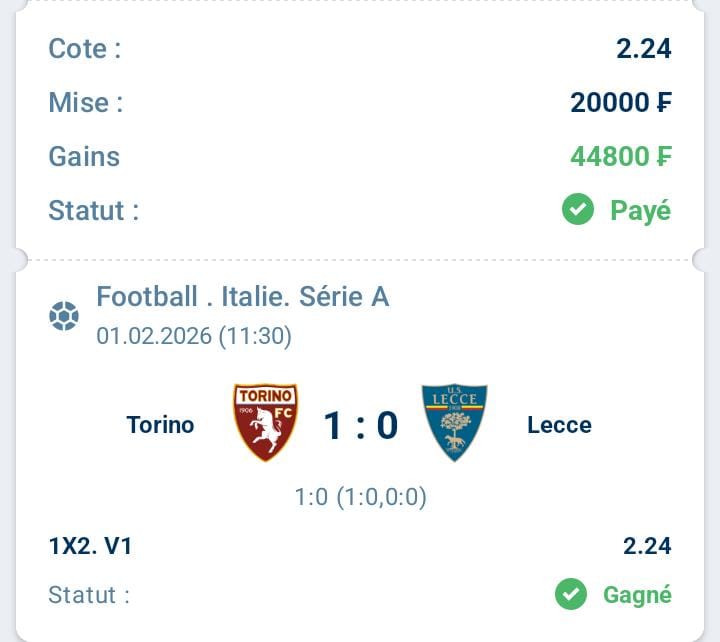Select the Torino team name

click(x=160, y=425)
